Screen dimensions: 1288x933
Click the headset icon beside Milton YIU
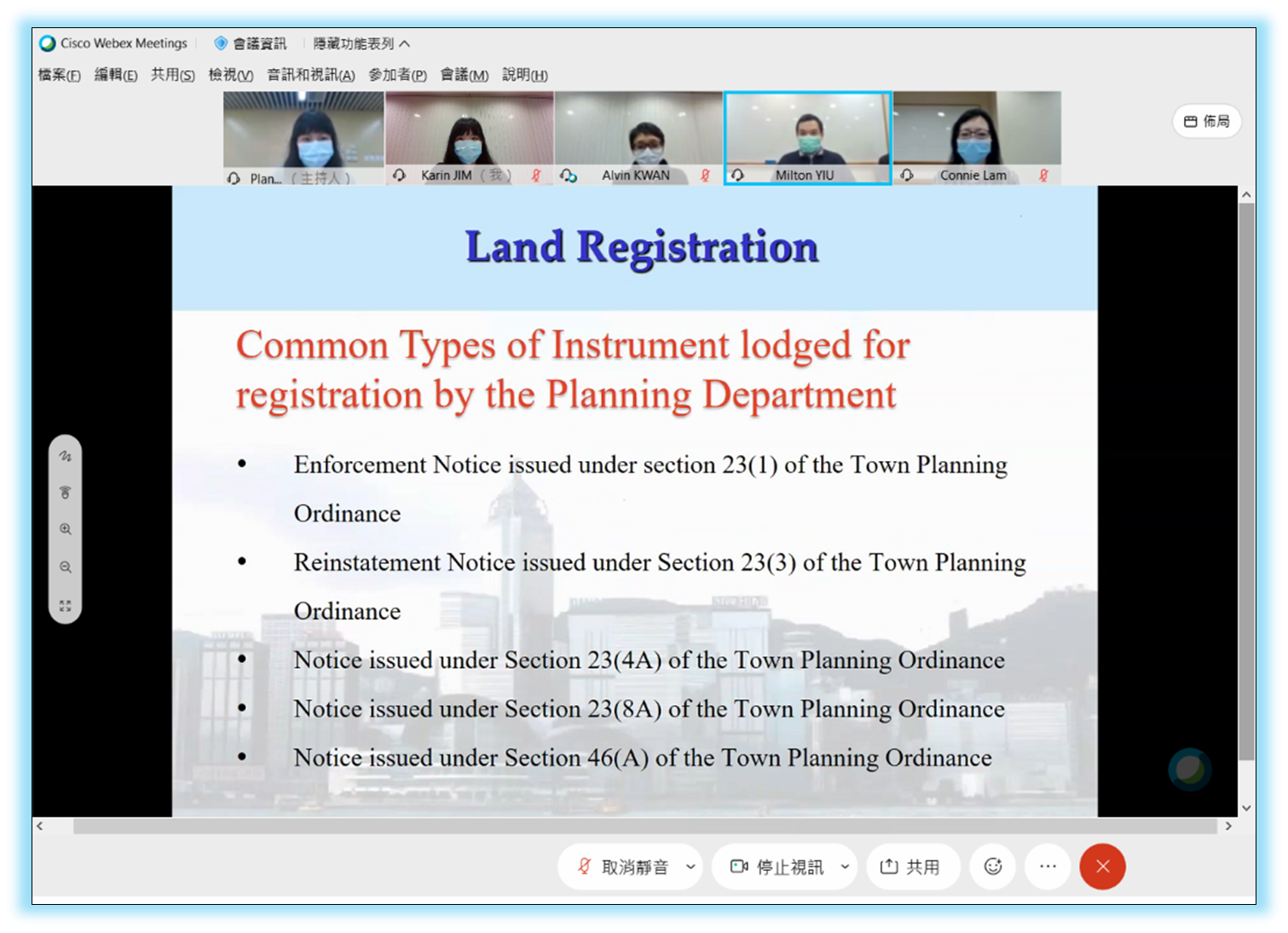pos(736,176)
